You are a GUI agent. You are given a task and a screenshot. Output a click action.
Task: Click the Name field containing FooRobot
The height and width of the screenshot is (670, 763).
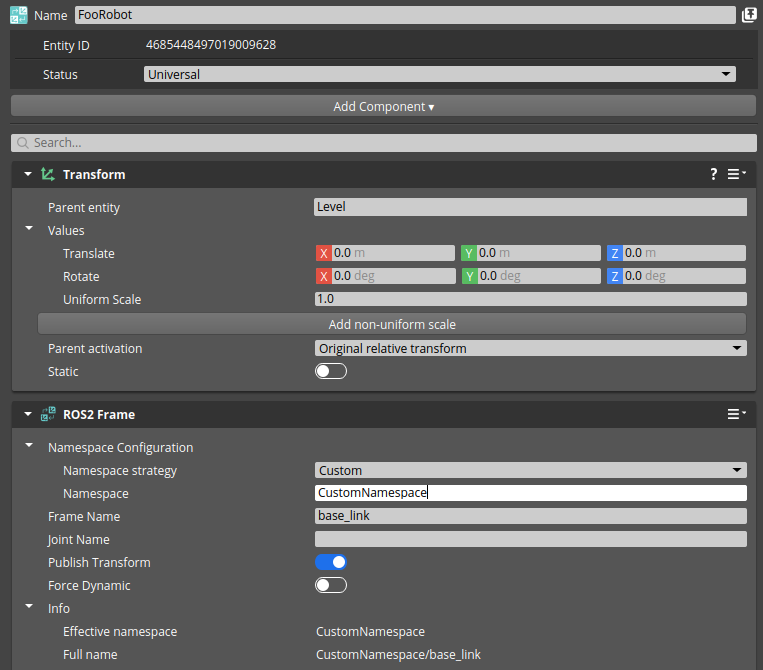point(405,15)
